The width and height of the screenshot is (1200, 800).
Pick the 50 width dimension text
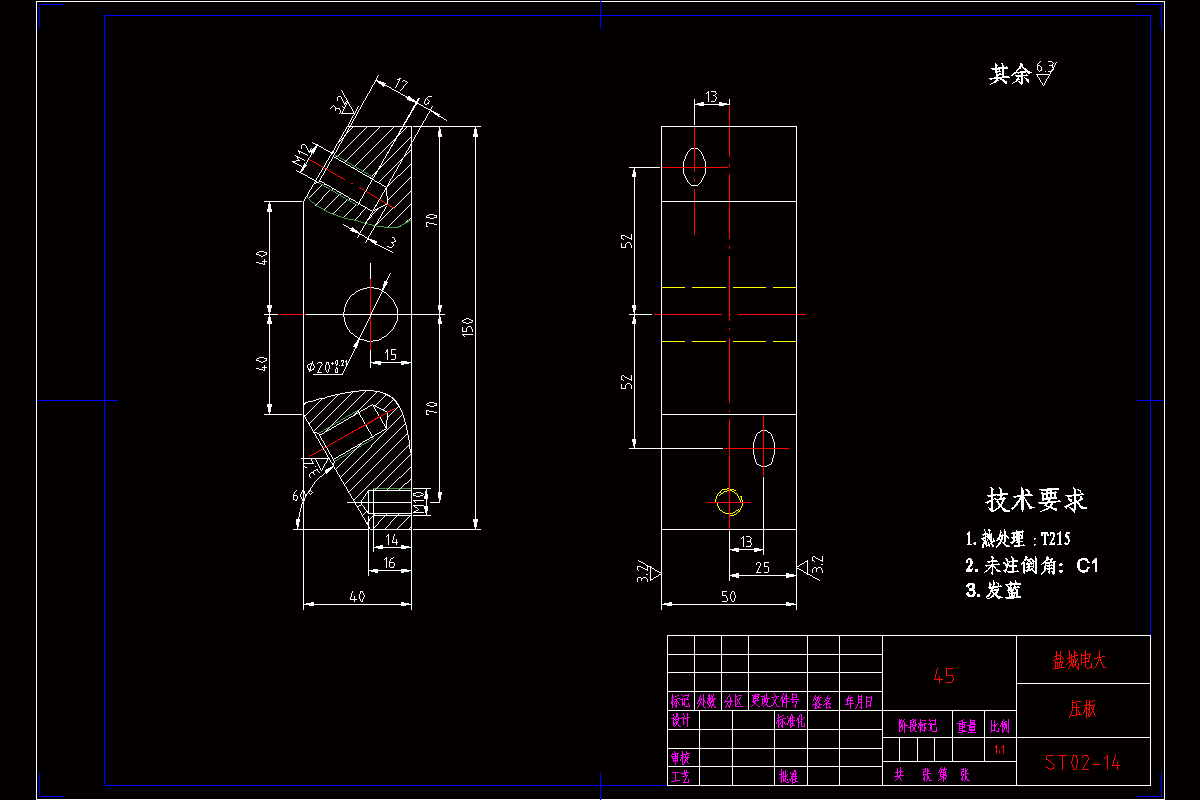pyautogui.click(x=728, y=596)
